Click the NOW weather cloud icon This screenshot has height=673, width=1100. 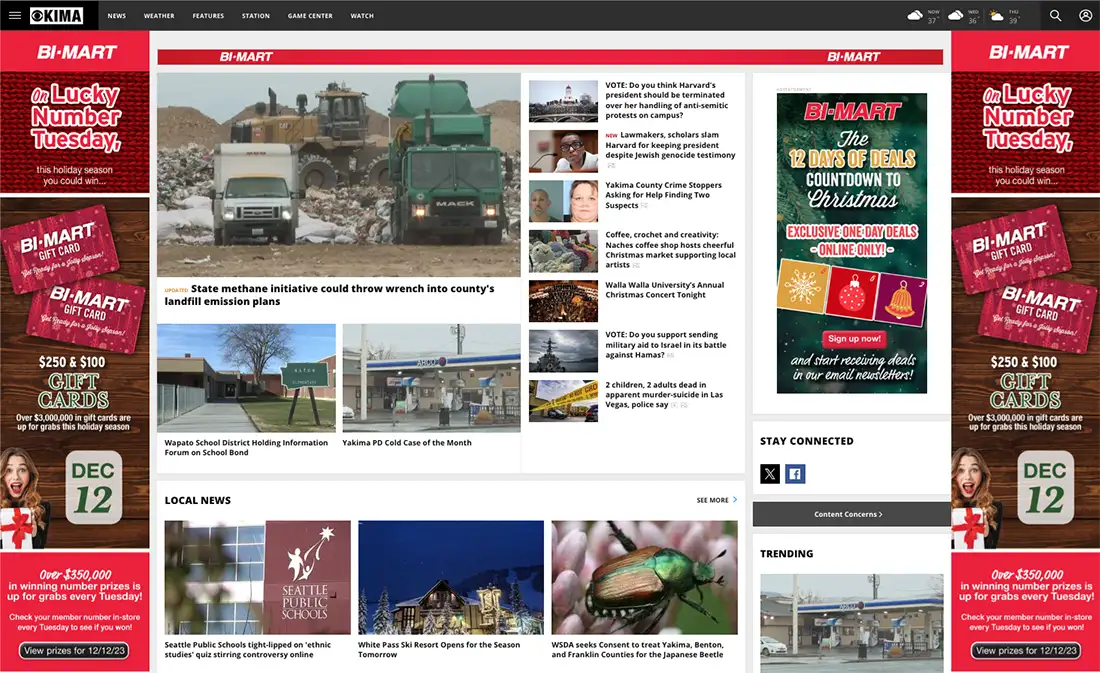point(915,15)
